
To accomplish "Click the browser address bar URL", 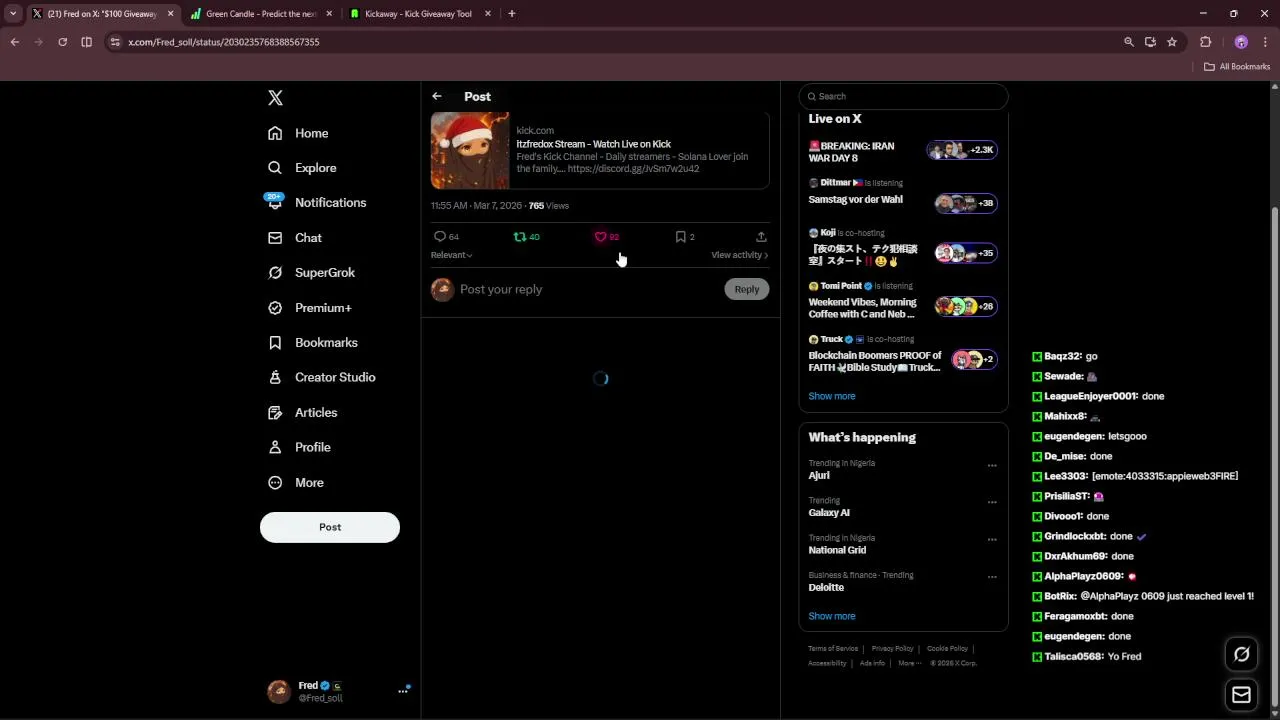I will pos(224,42).
